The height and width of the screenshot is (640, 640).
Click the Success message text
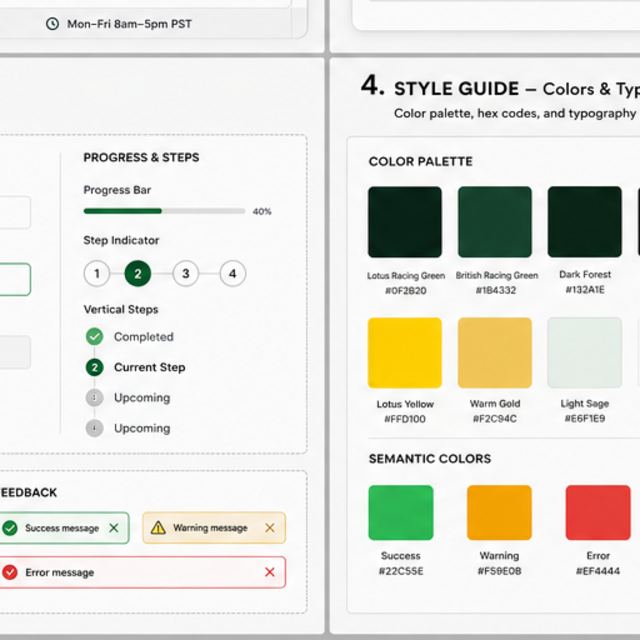[x=62, y=528]
